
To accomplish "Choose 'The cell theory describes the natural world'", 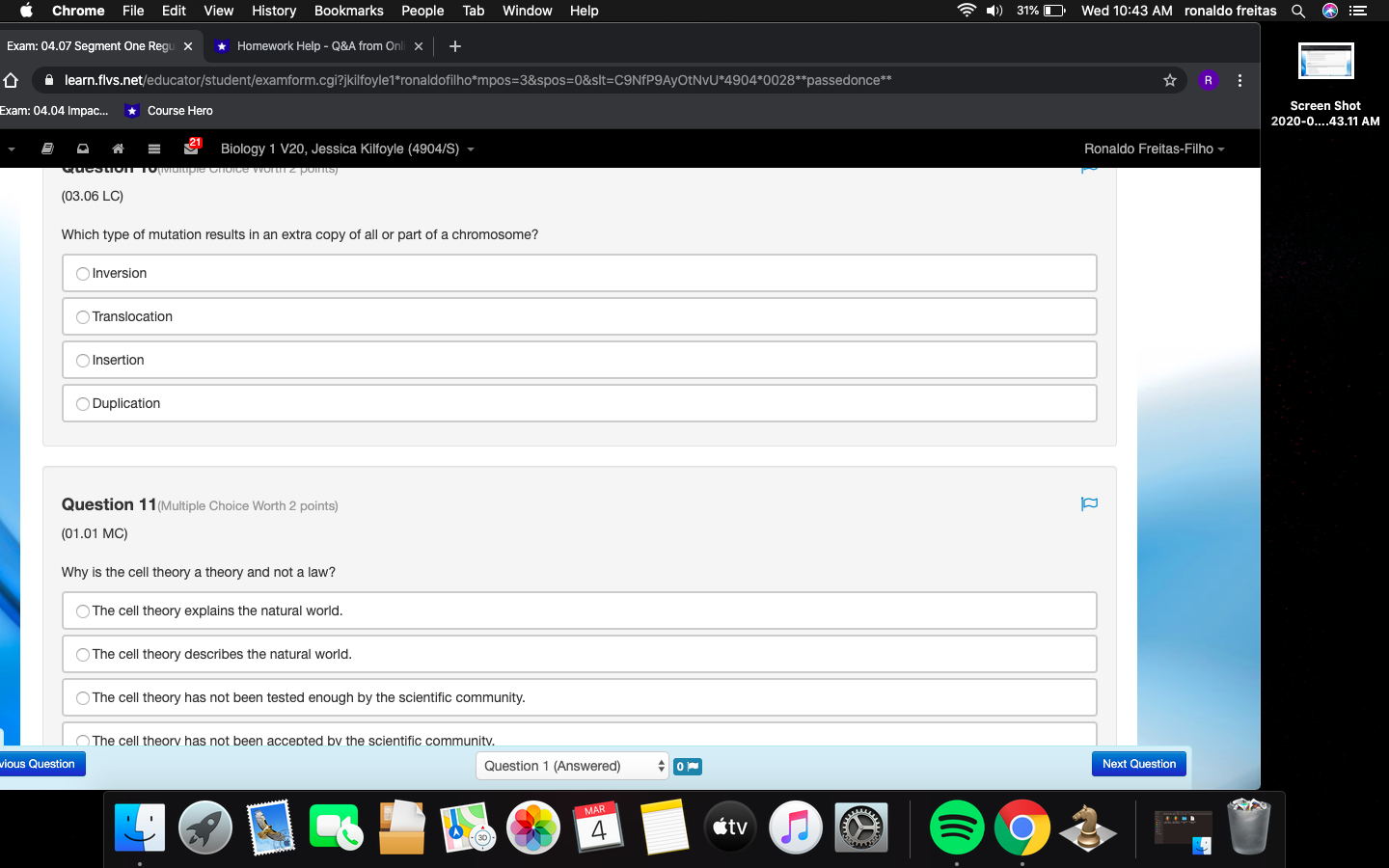I will click(83, 654).
